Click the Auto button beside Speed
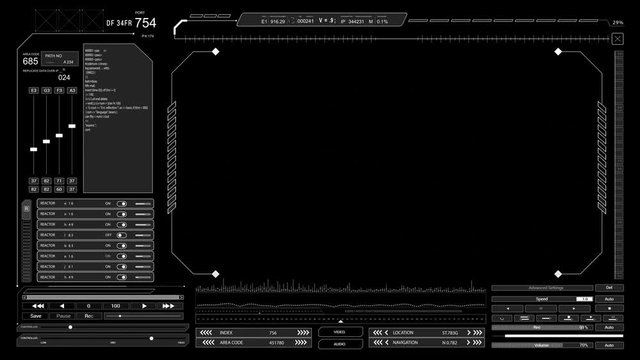The width and height of the screenshot is (640, 360). [x=609, y=299]
